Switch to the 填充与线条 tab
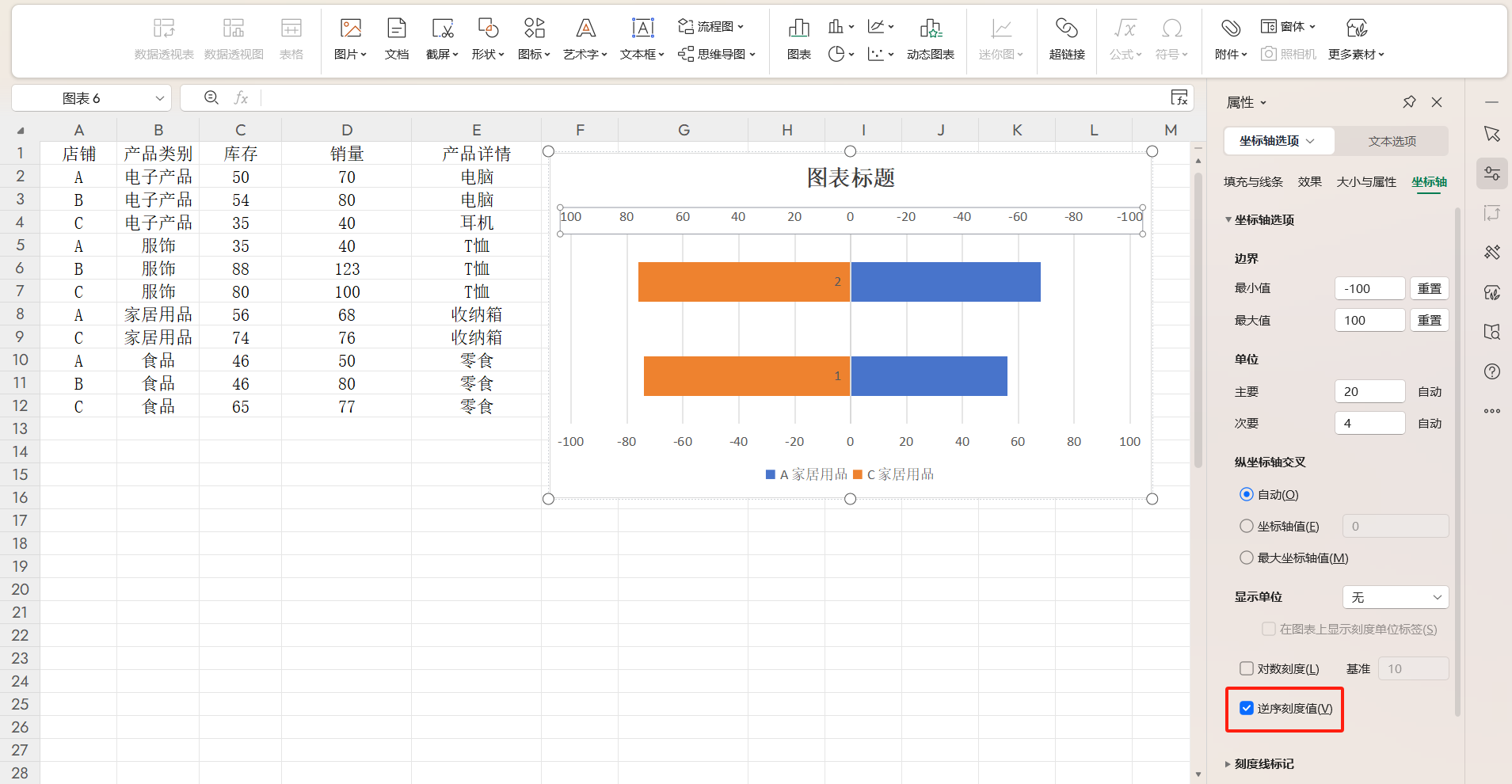 (1253, 181)
